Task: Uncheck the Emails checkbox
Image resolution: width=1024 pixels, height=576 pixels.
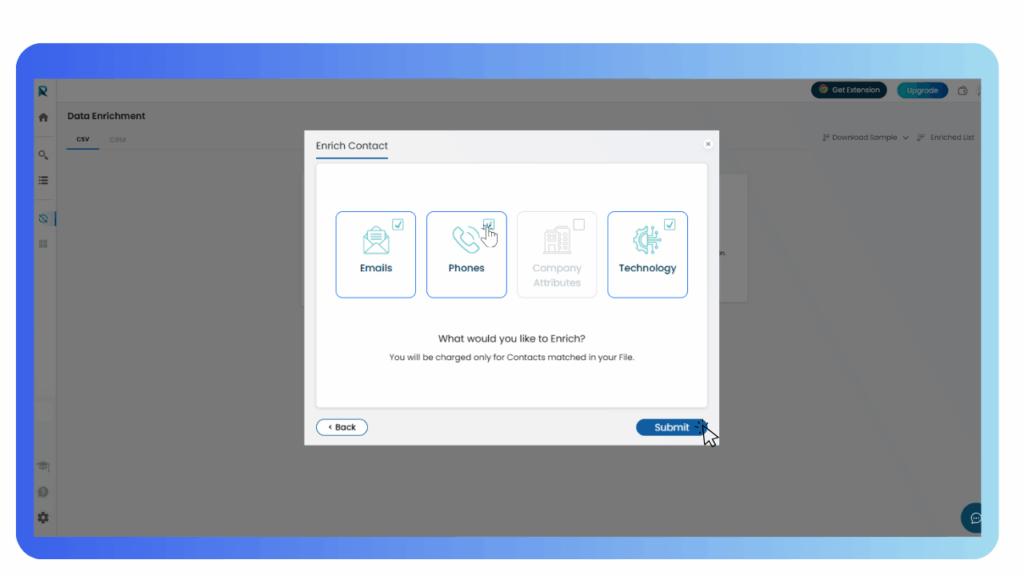Action: 398,225
